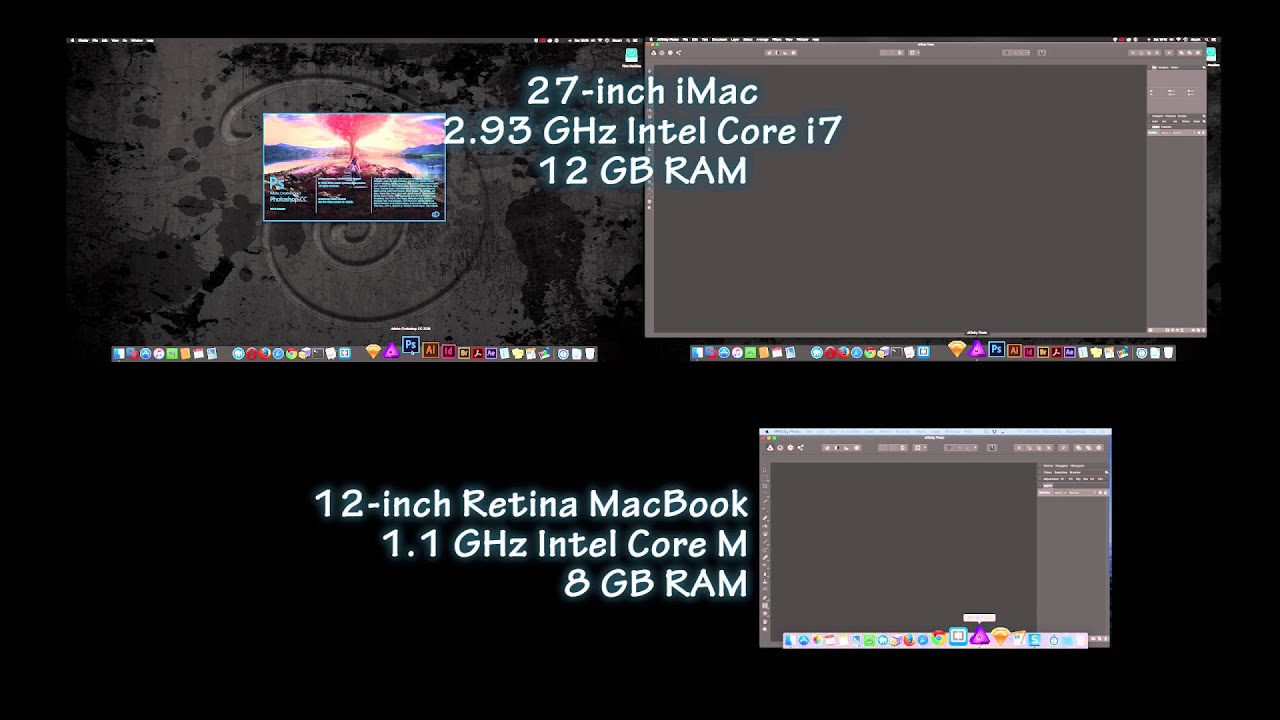Viewport: 1280px width, 720px height.
Task: Open Finder in the MacBook dock
Action: 790,640
